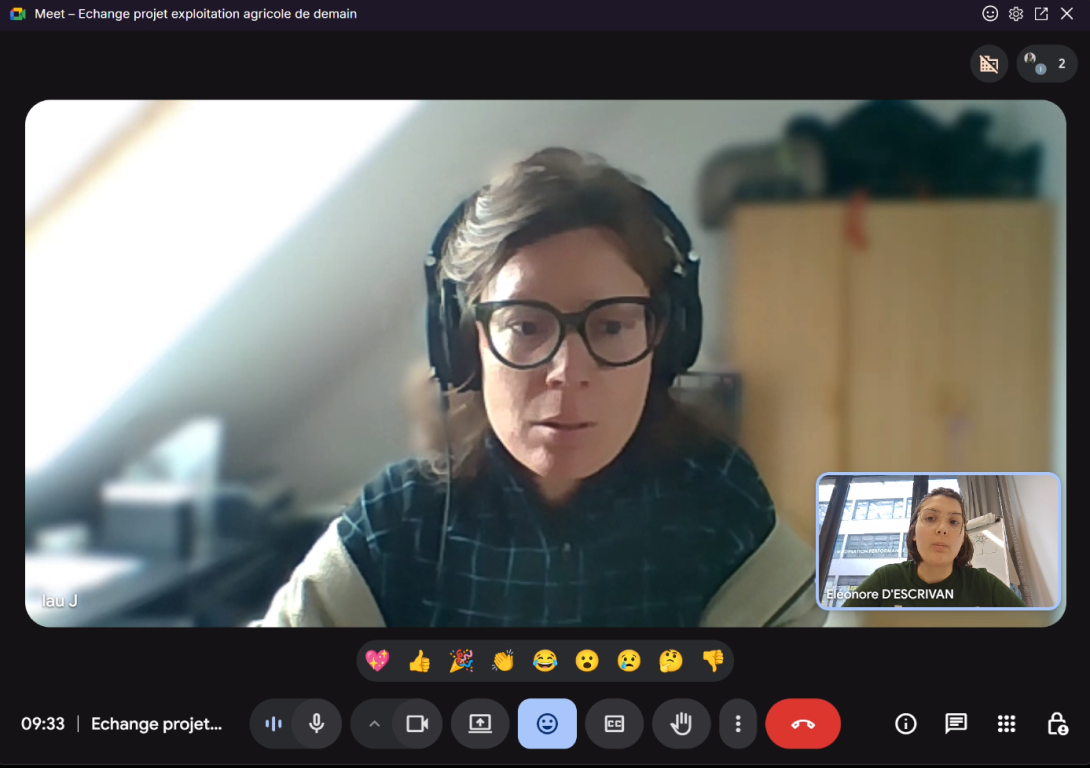Open Meet settings gear in title bar

[1016, 14]
